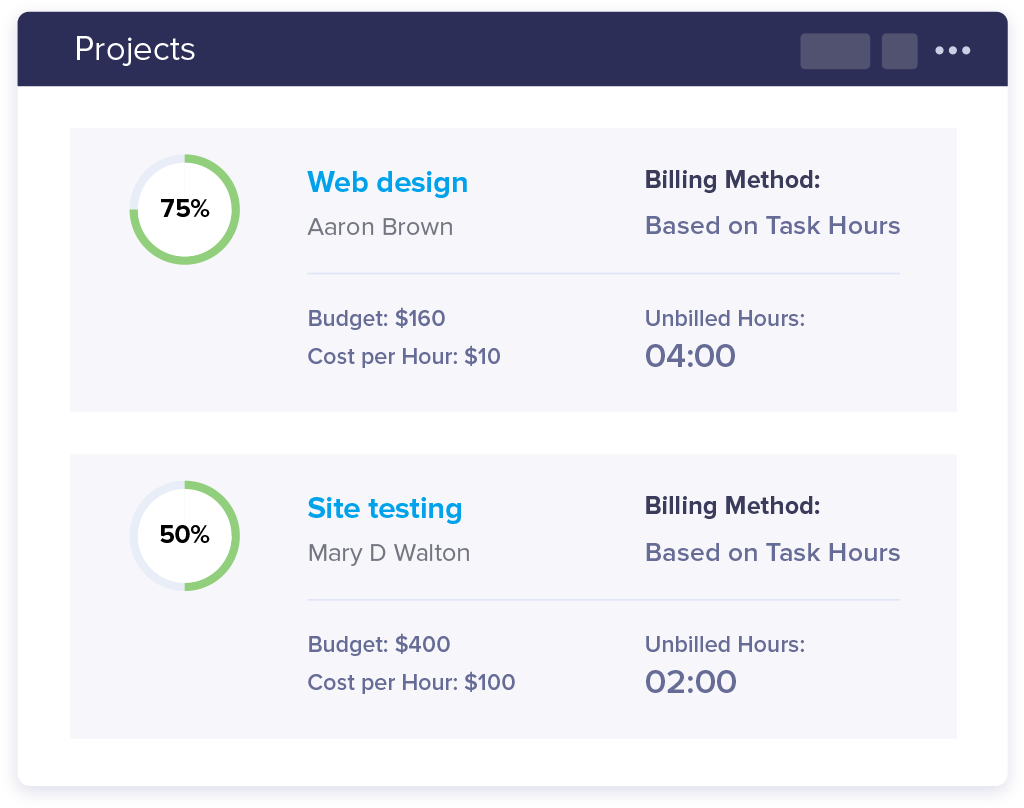Open the Site testing project
1024x808 pixels.
click(384, 509)
